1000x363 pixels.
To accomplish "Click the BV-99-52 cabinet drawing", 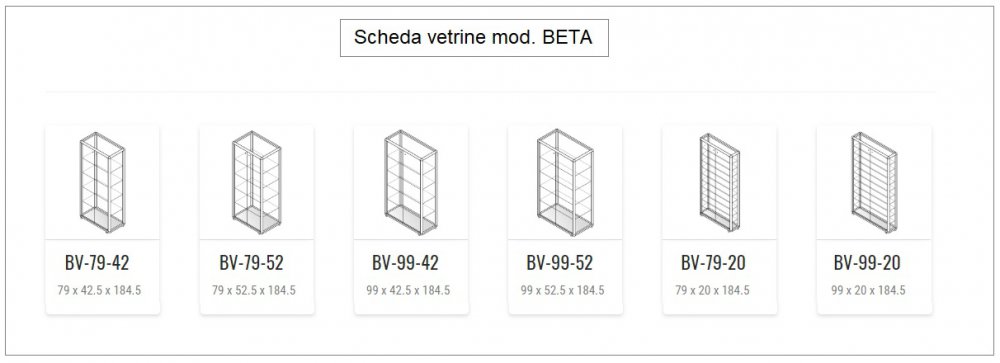I will tap(565, 182).
